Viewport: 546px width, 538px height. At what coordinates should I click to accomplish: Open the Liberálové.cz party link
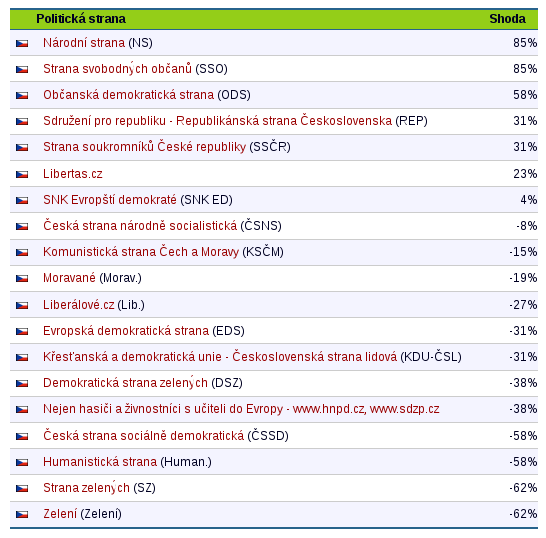point(79,305)
